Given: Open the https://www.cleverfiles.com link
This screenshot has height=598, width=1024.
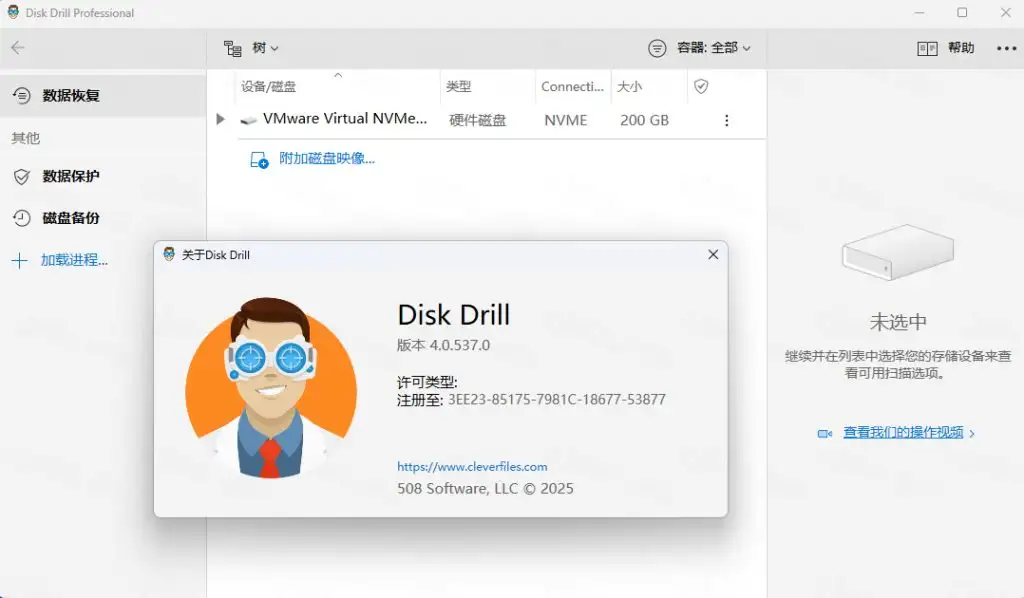Looking at the screenshot, I should [x=472, y=467].
